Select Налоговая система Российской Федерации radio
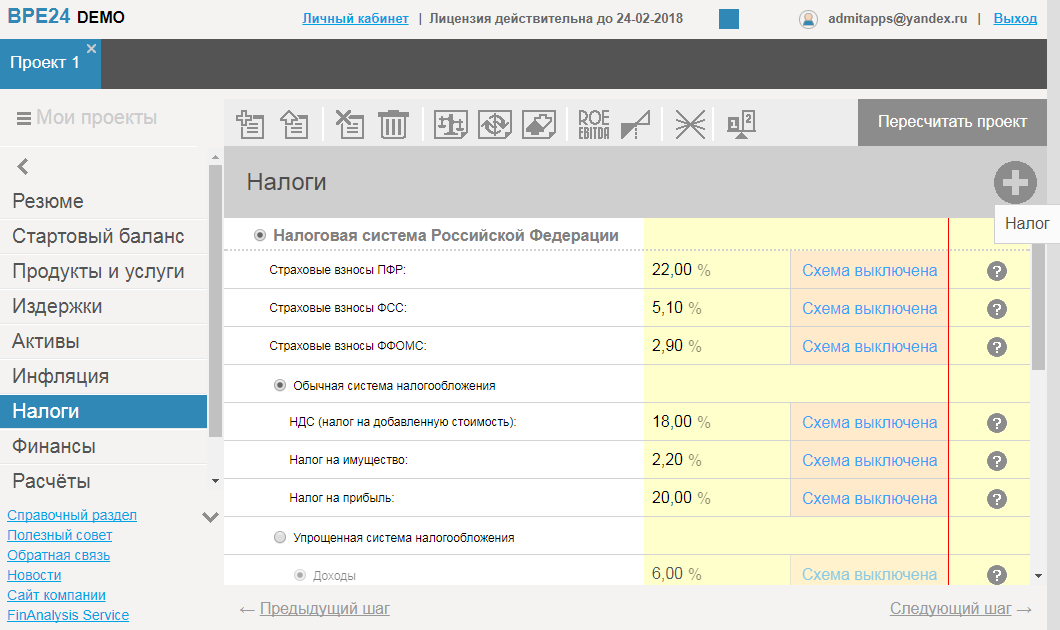The height and width of the screenshot is (630, 1060). 260,235
